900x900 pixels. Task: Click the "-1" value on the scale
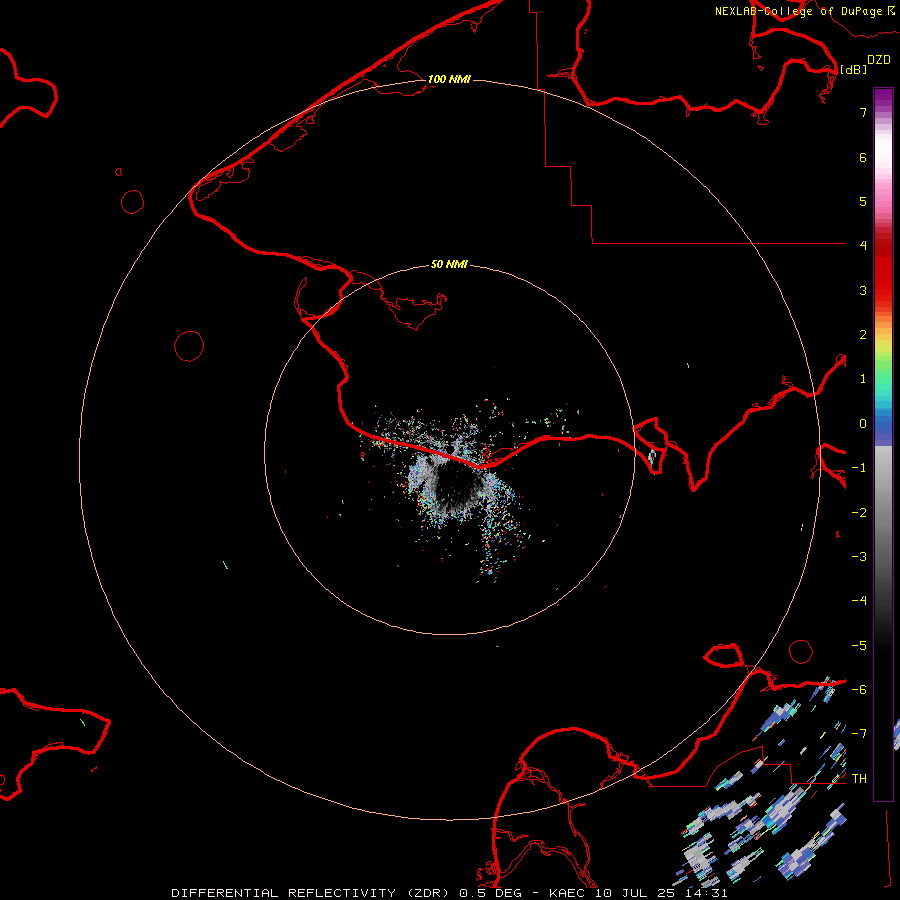[x=859, y=468]
